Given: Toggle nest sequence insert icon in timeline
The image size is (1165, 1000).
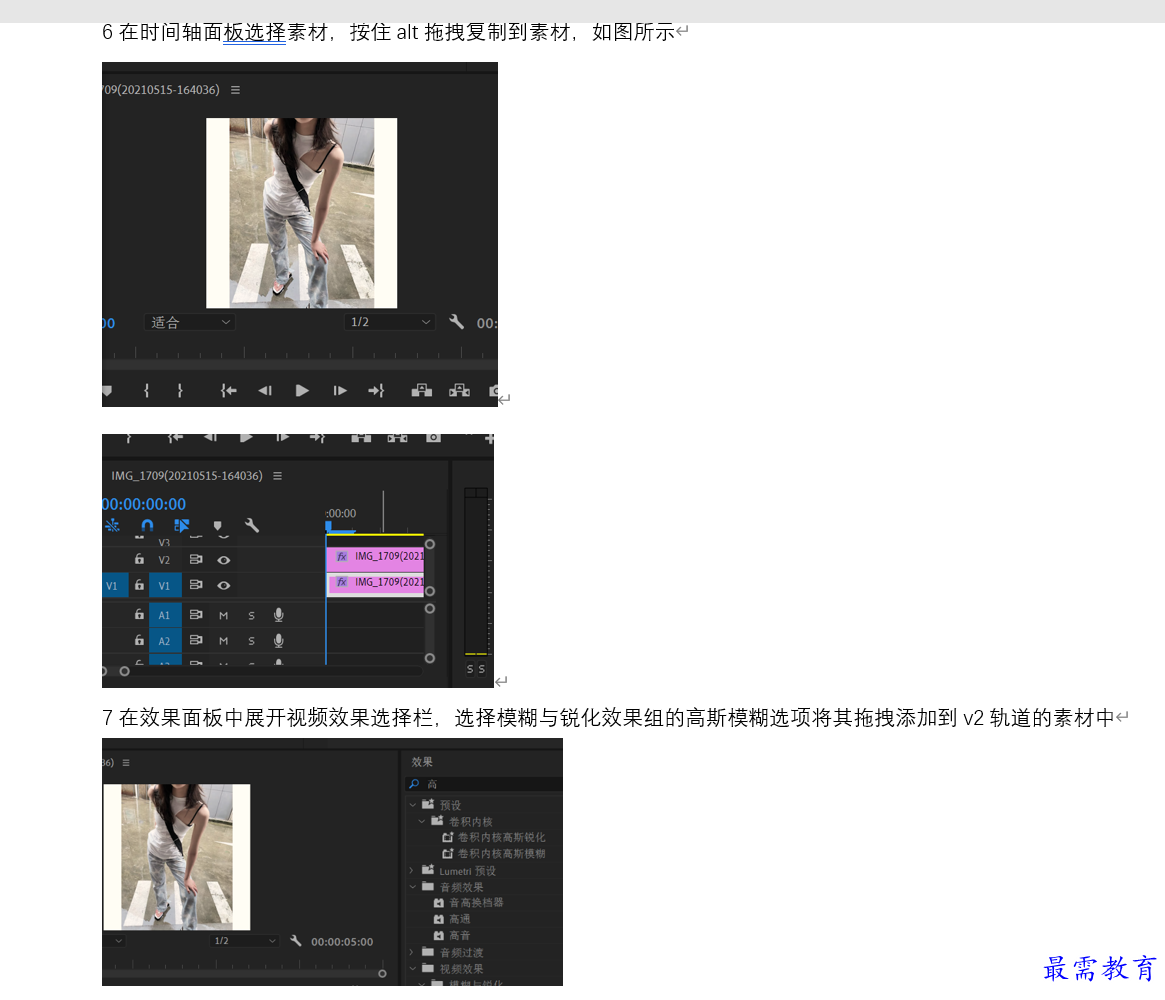Looking at the screenshot, I should point(112,525).
